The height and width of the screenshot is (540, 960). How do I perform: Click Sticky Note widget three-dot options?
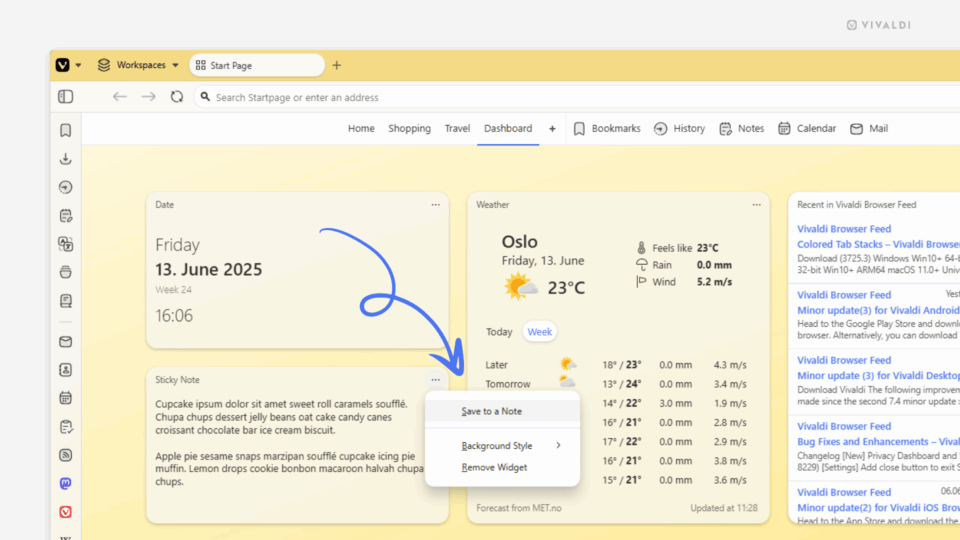435,380
